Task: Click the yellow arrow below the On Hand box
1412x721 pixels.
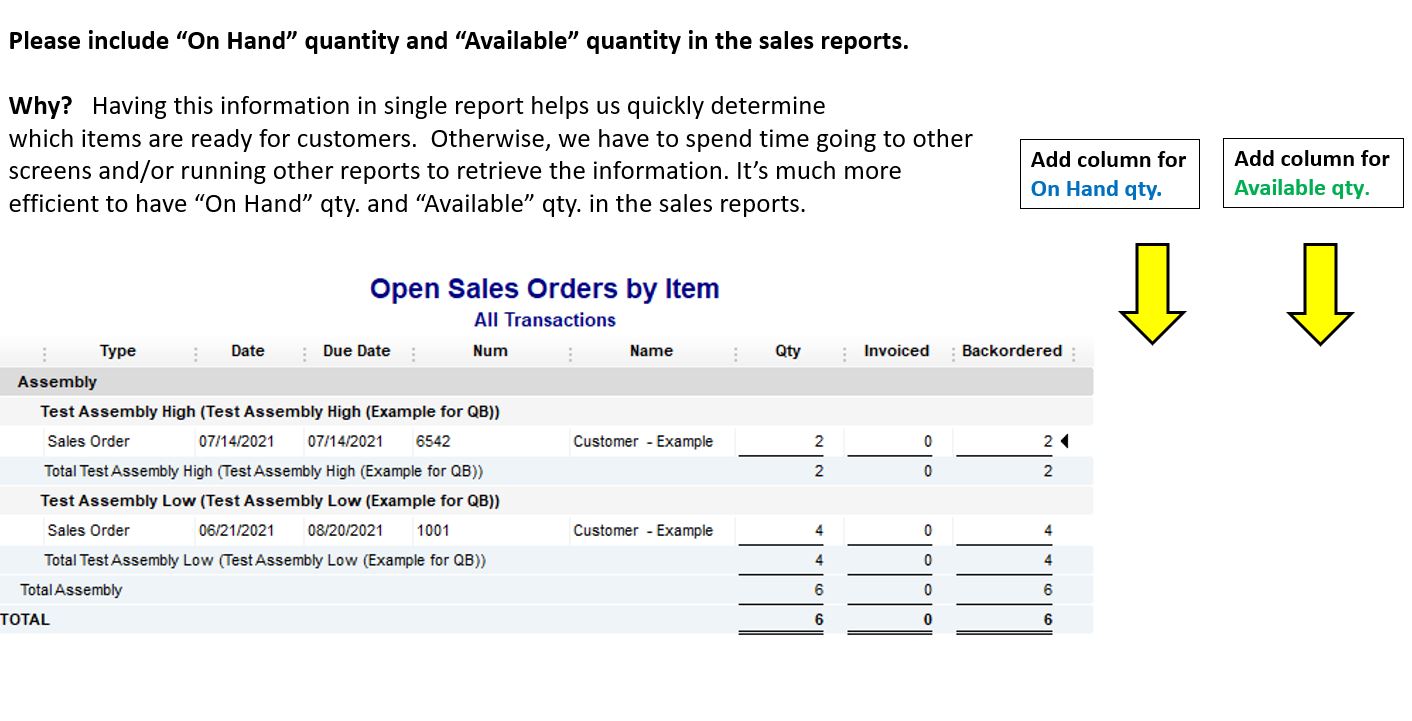Action: (1152, 295)
